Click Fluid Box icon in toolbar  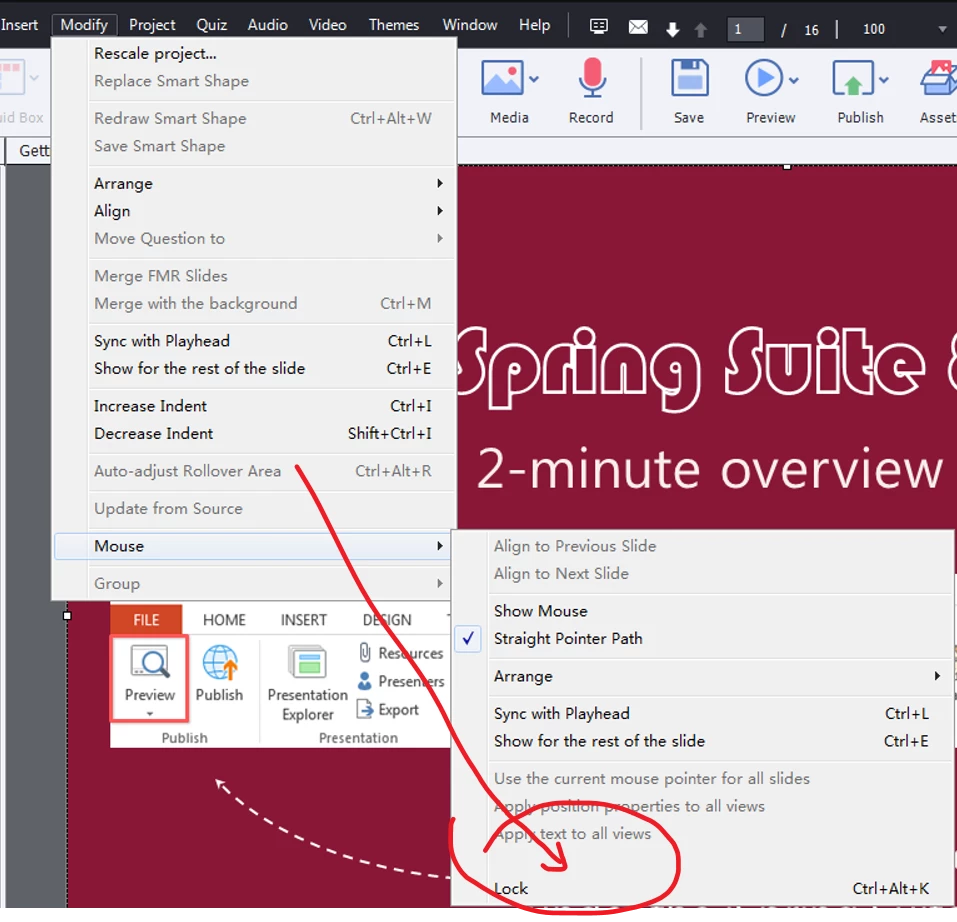(x=12, y=77)
